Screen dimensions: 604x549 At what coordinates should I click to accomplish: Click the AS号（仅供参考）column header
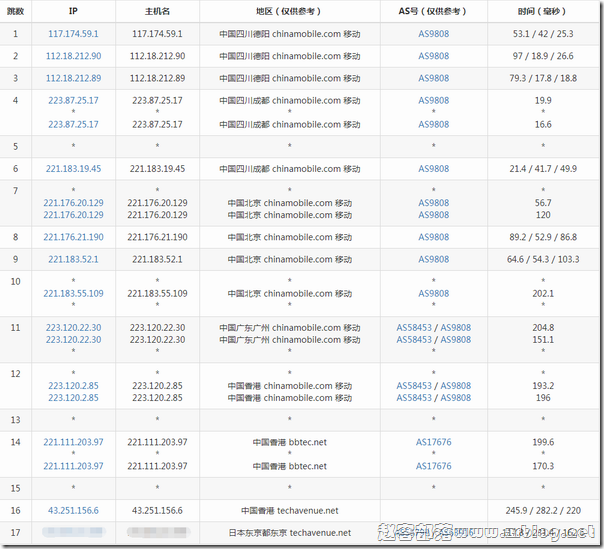433,12
